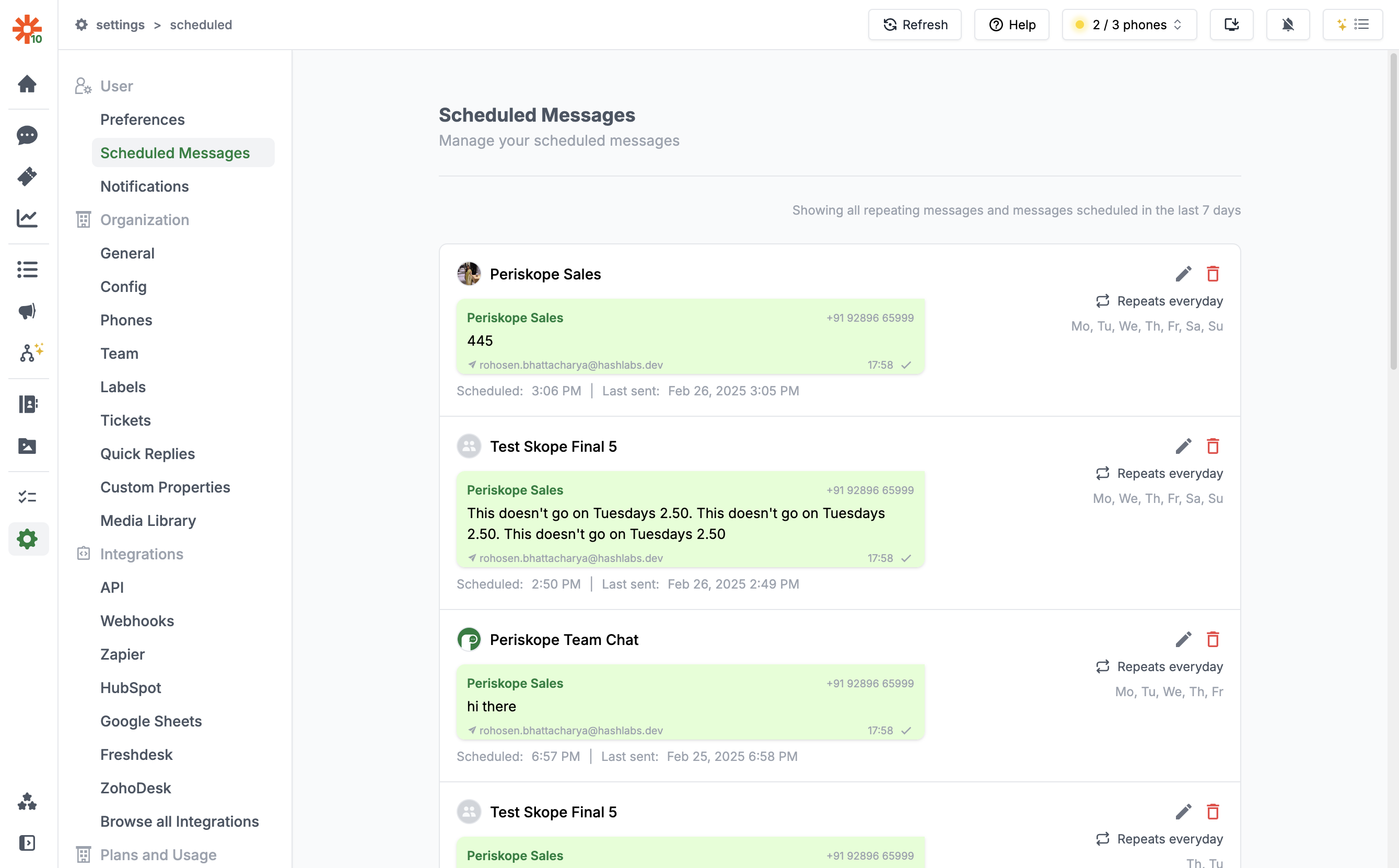Image resolution: width=1399 pixels, height=868 pixels.
Task: Click the settings breadcrumb link
Action: point(120,25)
